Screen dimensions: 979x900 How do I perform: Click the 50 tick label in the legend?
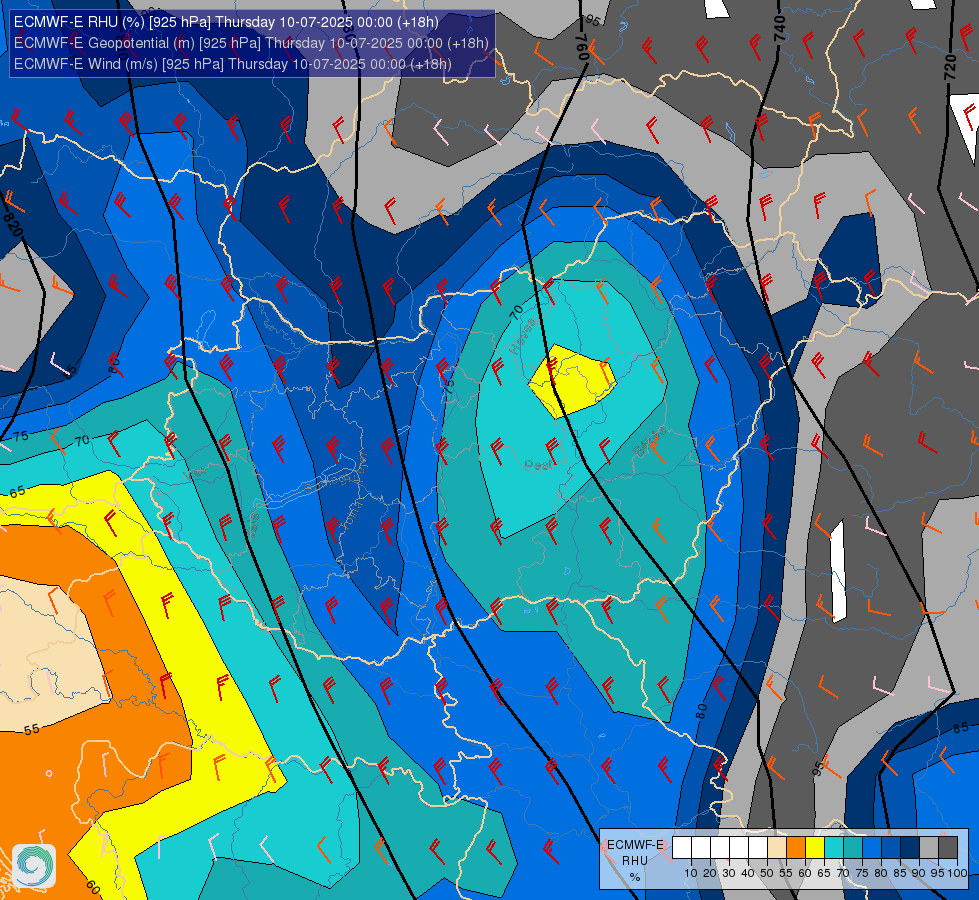tap(767, 873)
